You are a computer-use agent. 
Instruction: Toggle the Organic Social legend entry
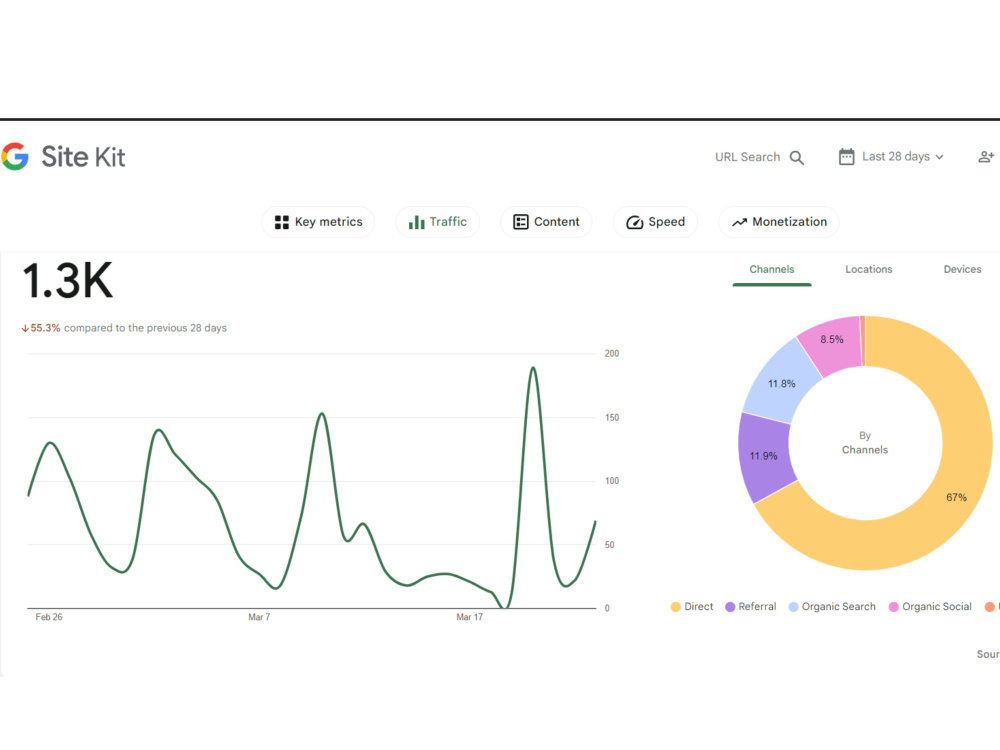pos(930,607)
